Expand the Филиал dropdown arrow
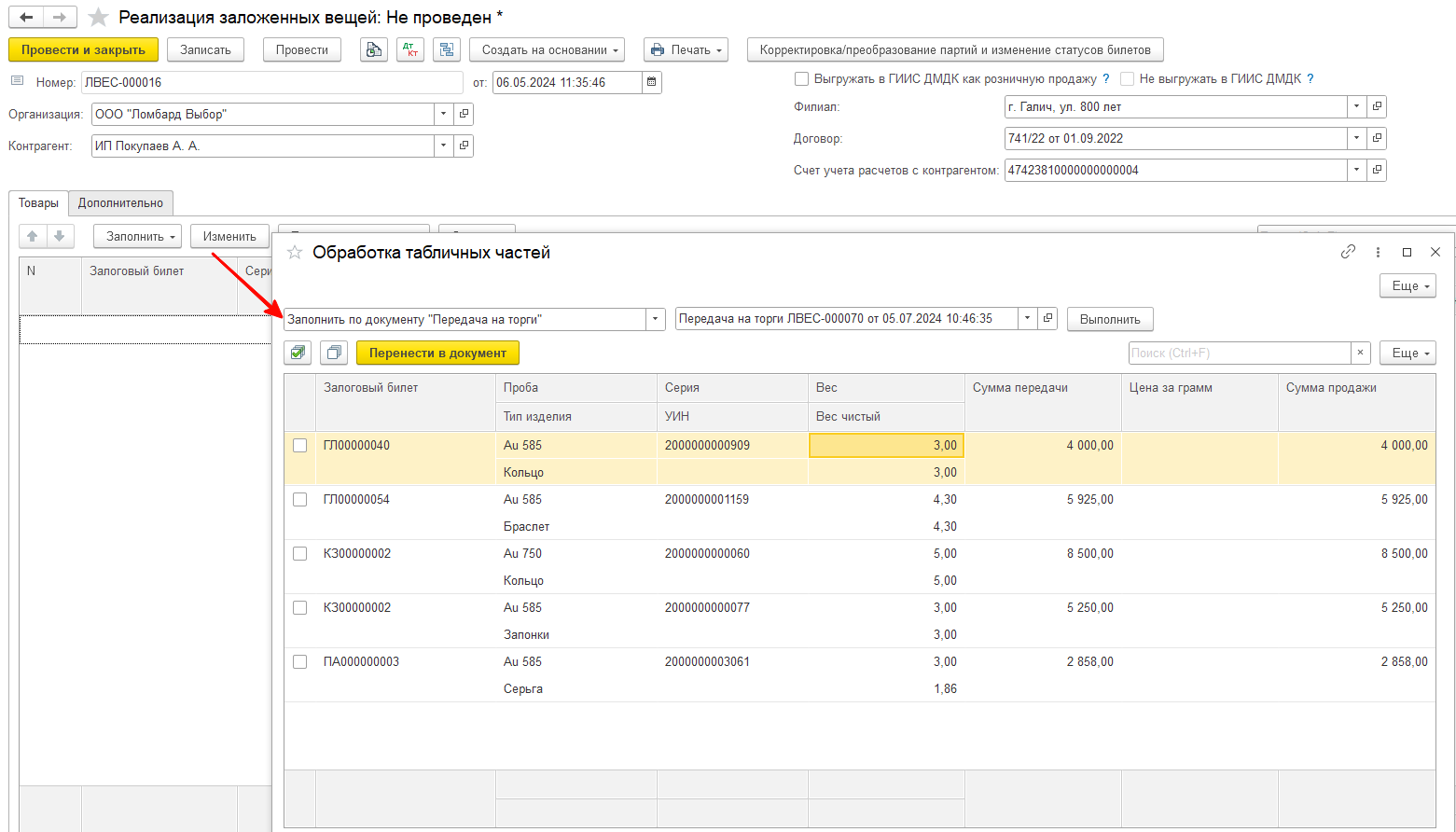1456x832 pixels. (x=1356, y=106)
